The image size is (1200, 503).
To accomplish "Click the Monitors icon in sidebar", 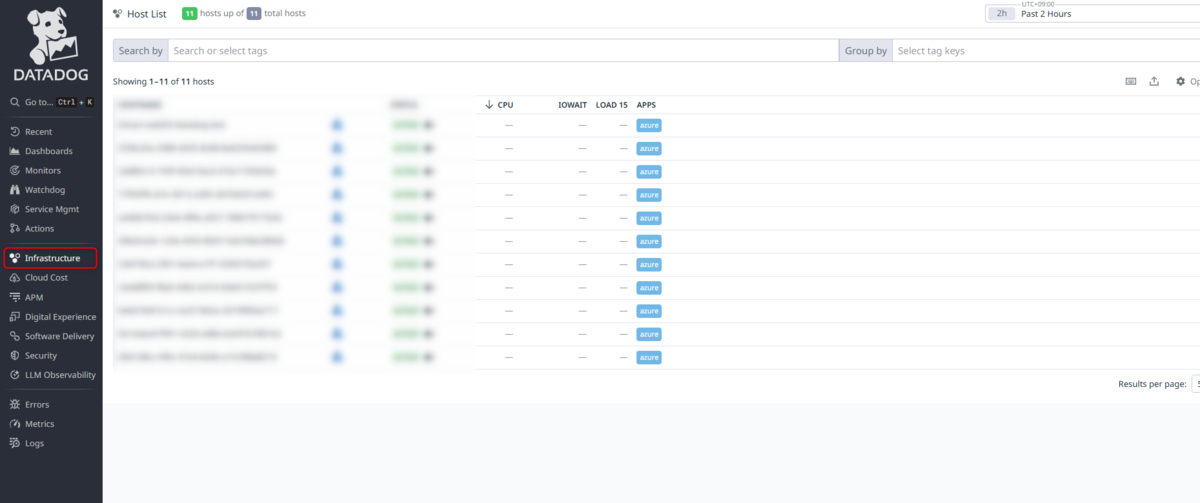I will [14, 171].
